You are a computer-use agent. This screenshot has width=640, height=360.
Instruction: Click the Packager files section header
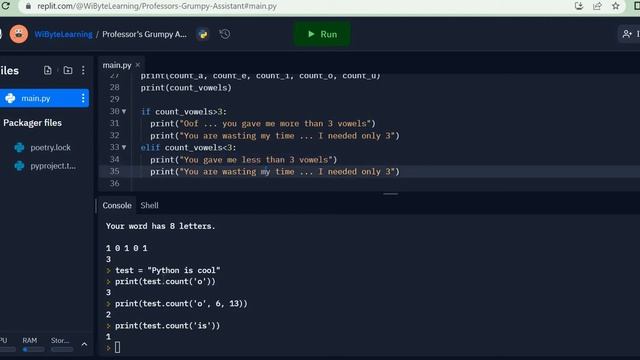tap(33, 123)
